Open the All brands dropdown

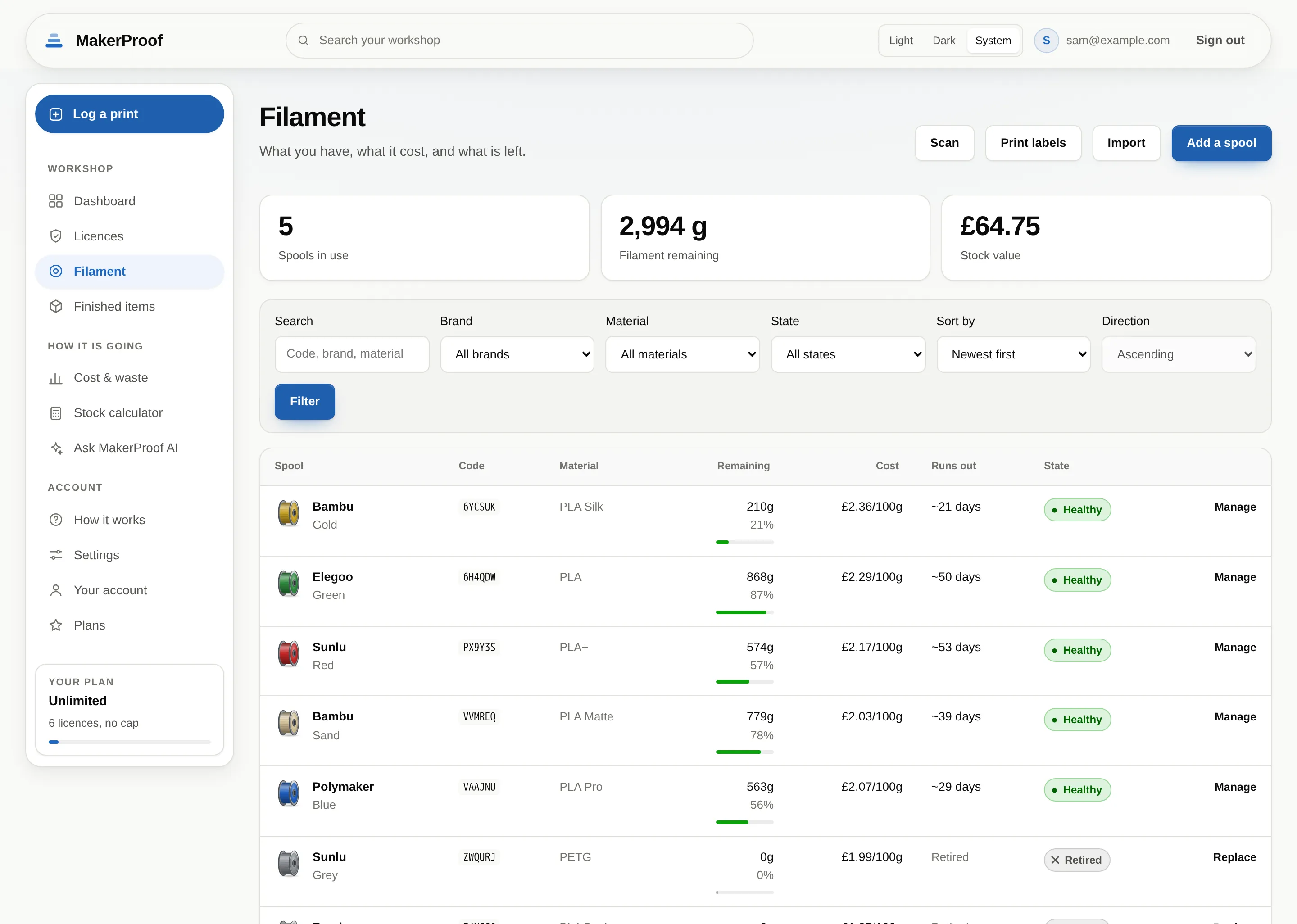[x=517, y=354]
